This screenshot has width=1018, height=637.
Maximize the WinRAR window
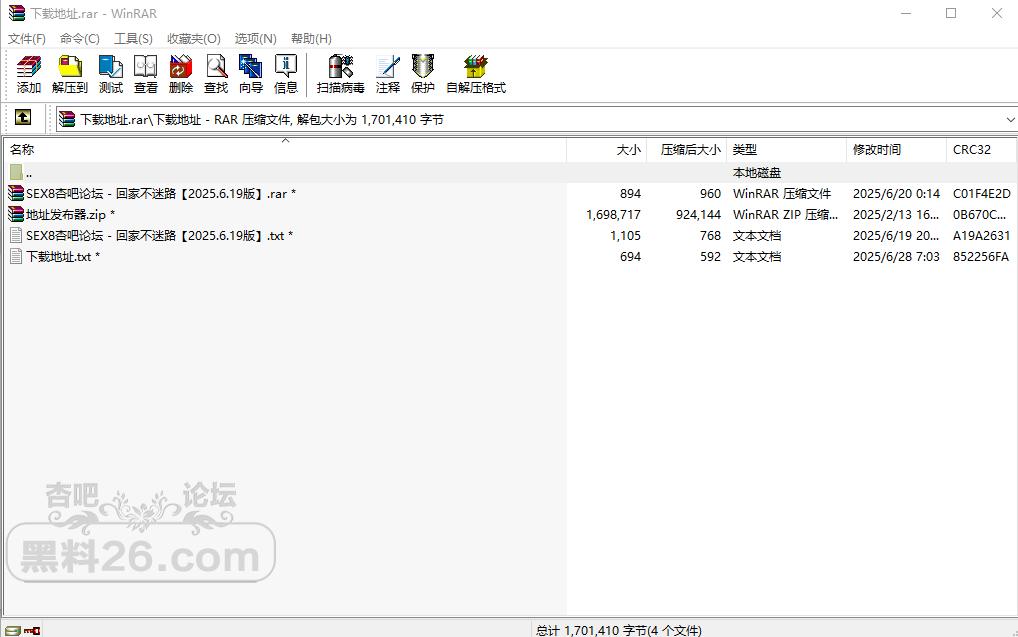(951, 13)
